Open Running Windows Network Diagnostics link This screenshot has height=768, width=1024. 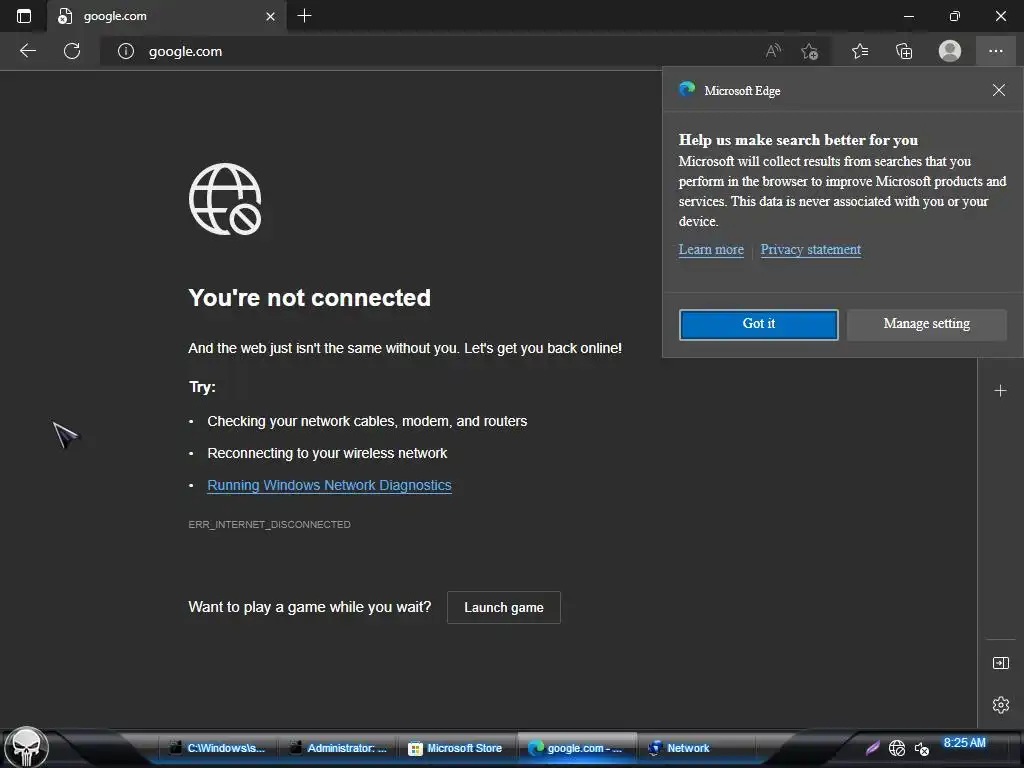(329, 485)
